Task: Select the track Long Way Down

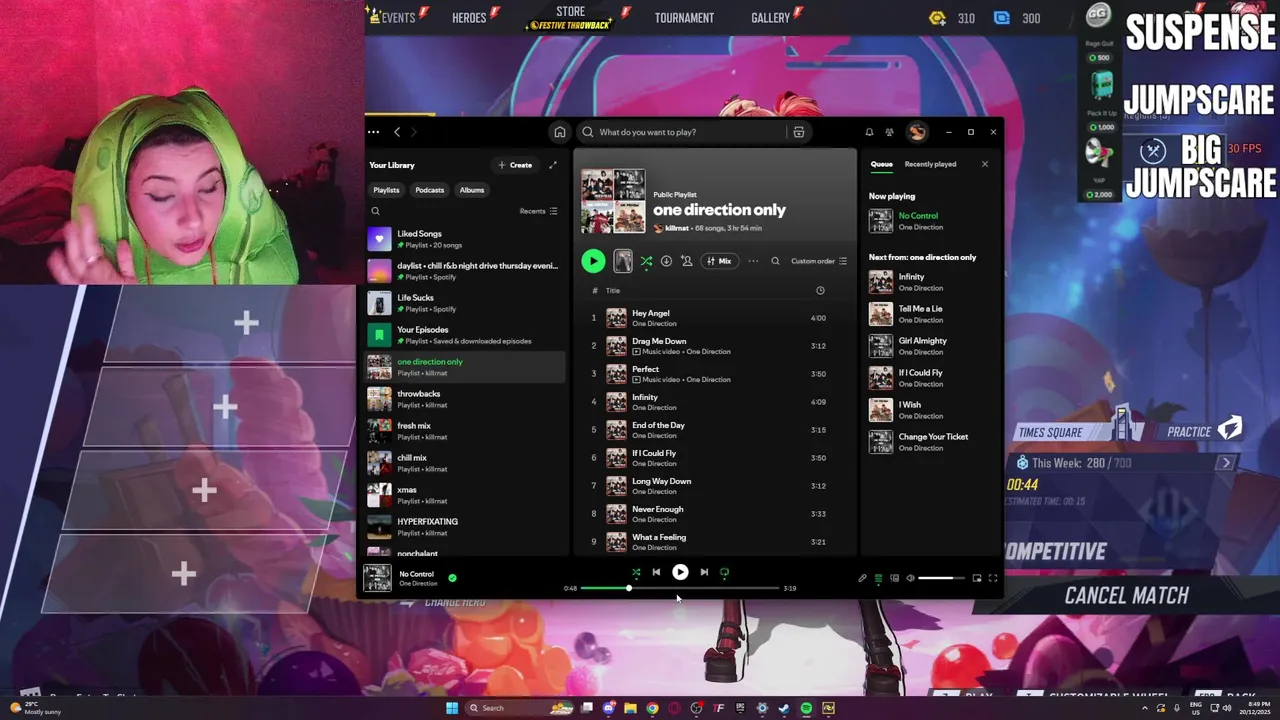Action: [715, 486]
